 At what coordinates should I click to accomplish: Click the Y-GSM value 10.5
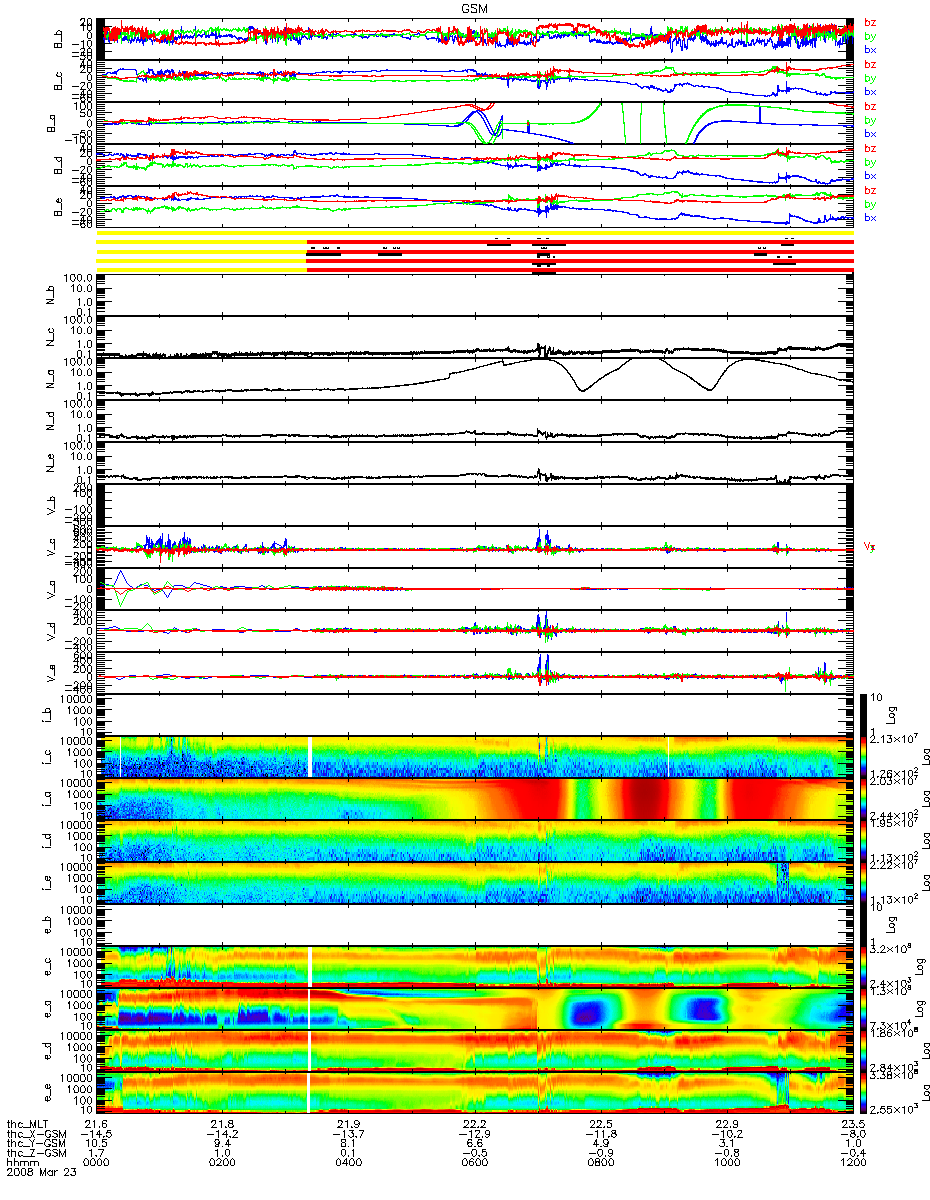[x=96, y=1146]
